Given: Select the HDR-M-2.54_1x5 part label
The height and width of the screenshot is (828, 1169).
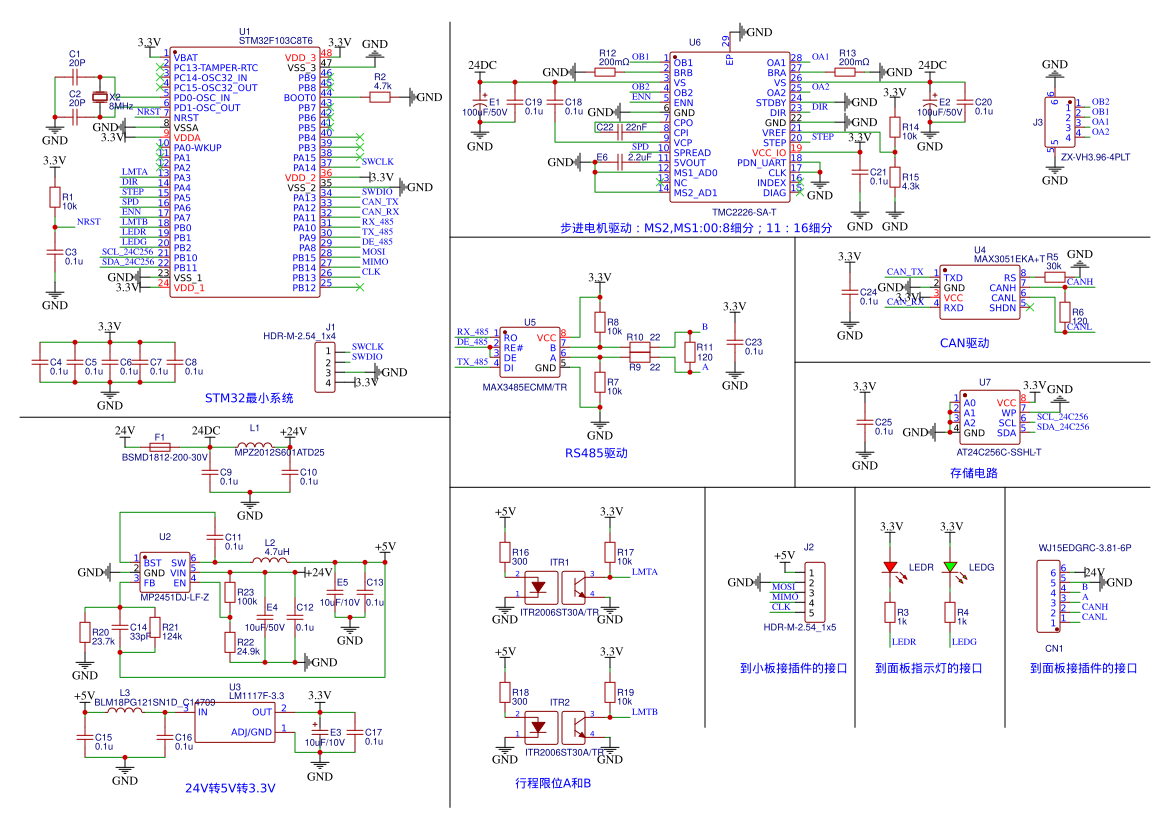Looking at the screenshot, I should pyautogui.click(x=799, y=628).
